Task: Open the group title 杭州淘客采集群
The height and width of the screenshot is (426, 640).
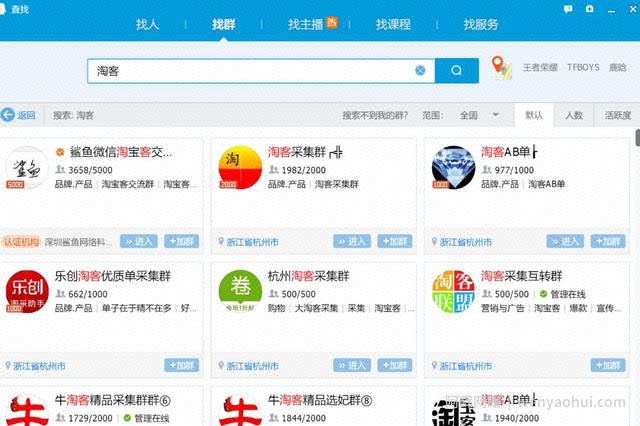Action: pyautogui.click(x=309, y=276)
